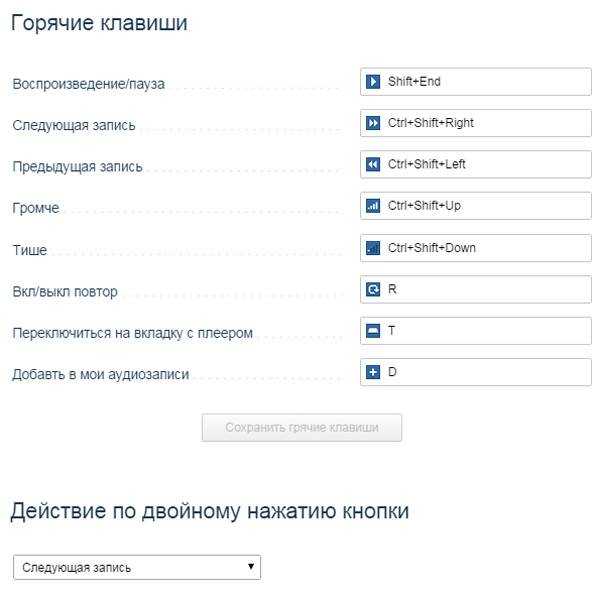The width and height of the screenshot is (600, 594).
Task: Select the Ctrl+Shift+Right hotkey field
Action: tap(476, 123)
